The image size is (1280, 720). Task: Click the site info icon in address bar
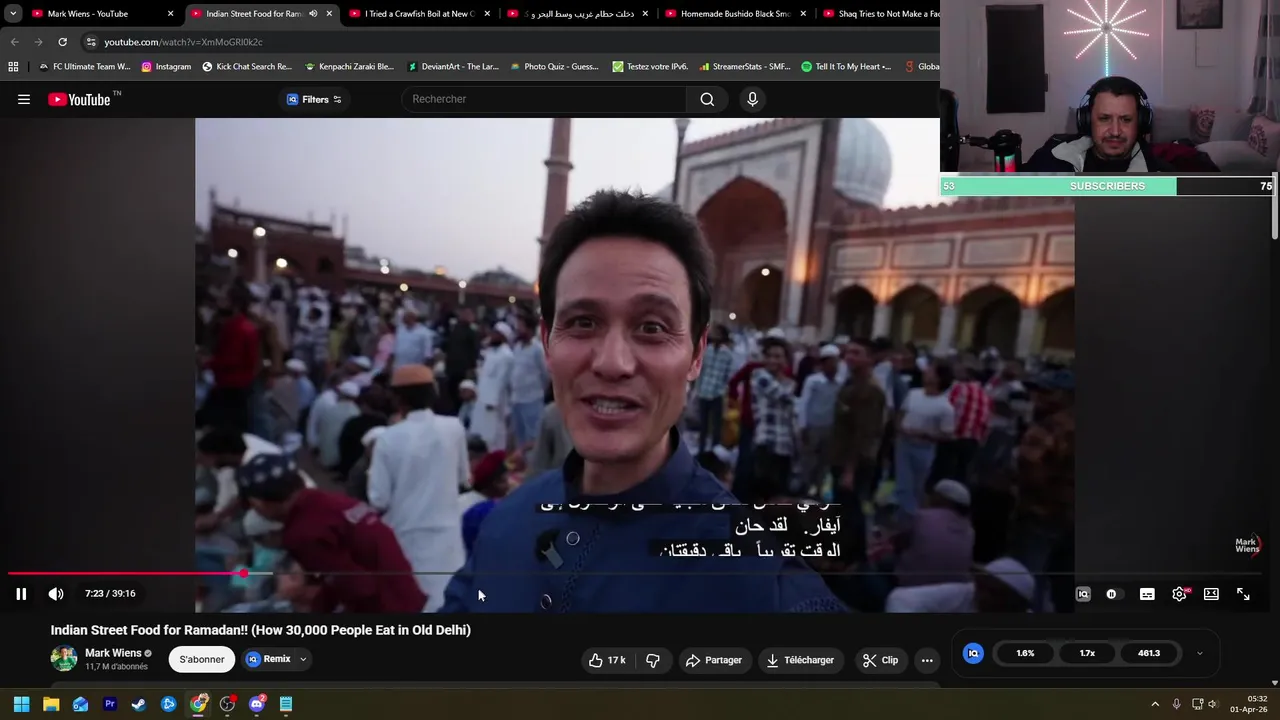pyautogui.click(x=91, y=42)
